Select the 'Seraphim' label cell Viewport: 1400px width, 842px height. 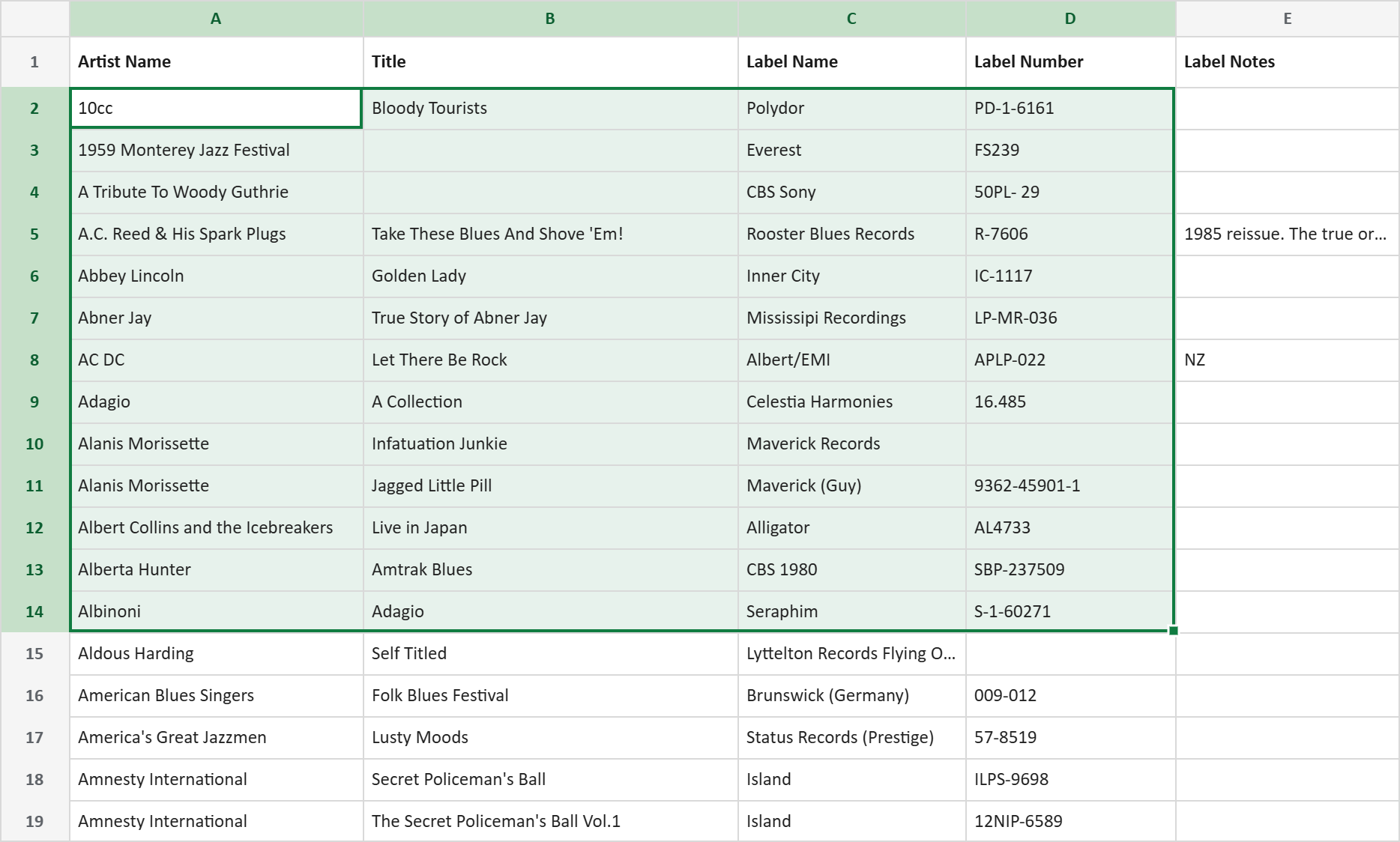(x=851, y=612)
